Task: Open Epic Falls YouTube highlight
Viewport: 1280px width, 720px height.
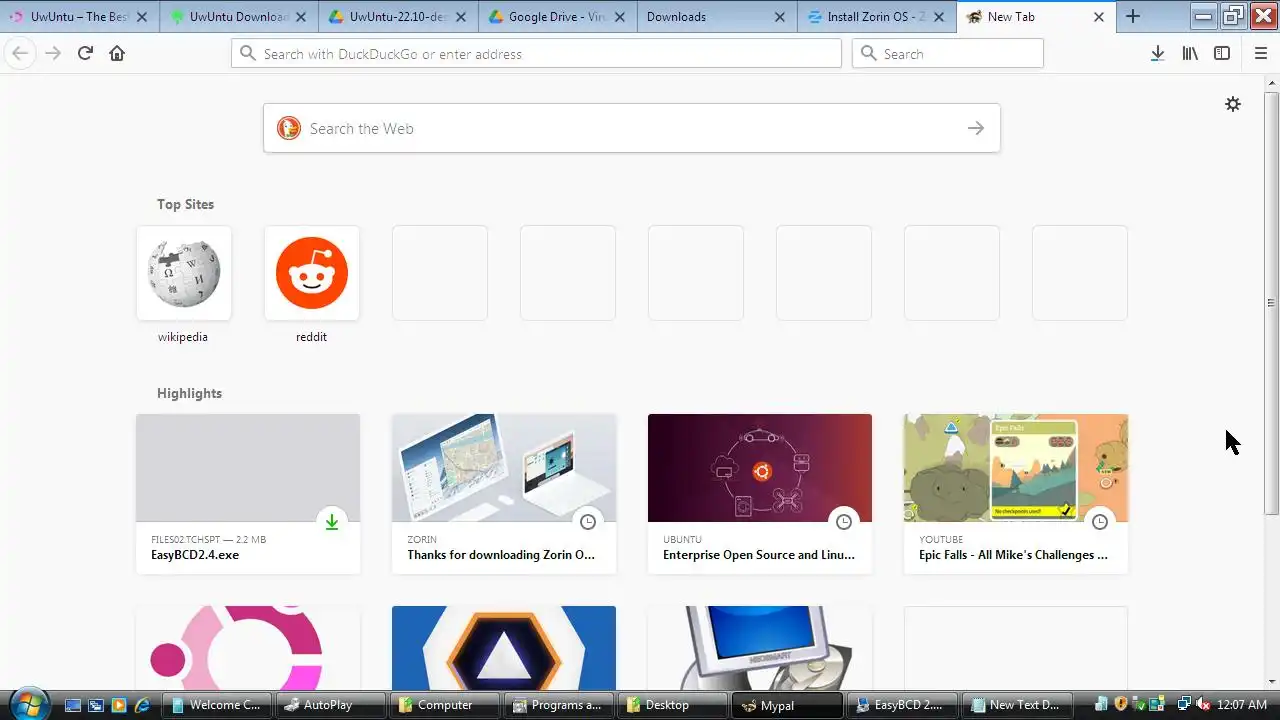Action: pos(1016,494)
